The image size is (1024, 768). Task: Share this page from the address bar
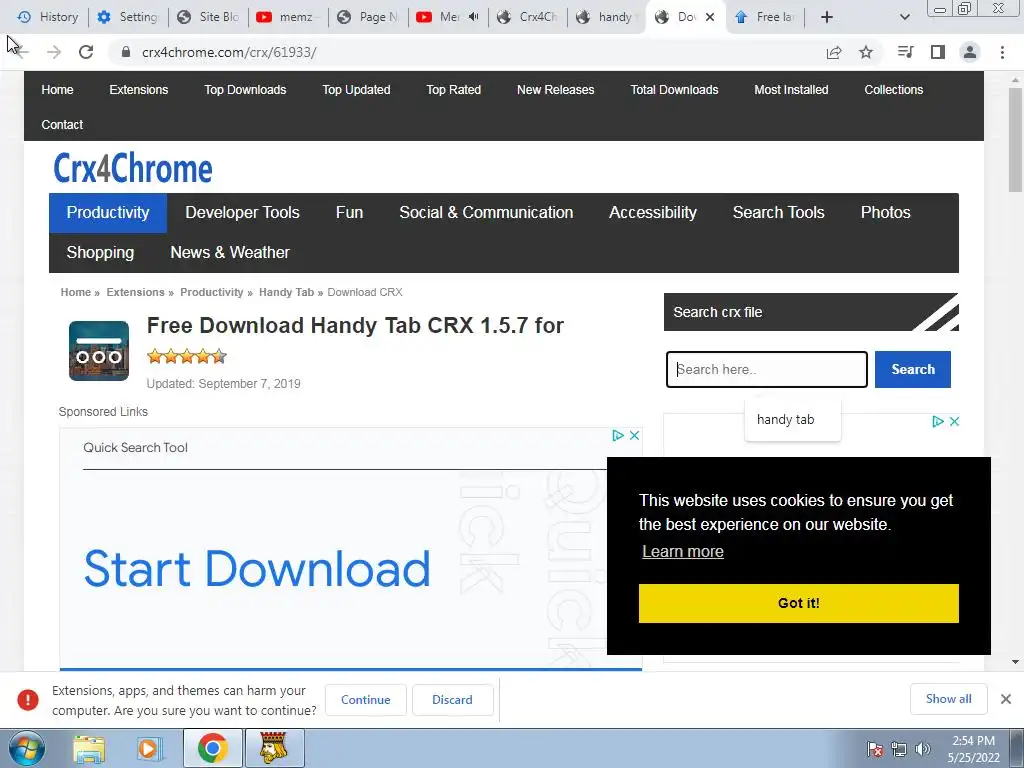tap(834, 52)
